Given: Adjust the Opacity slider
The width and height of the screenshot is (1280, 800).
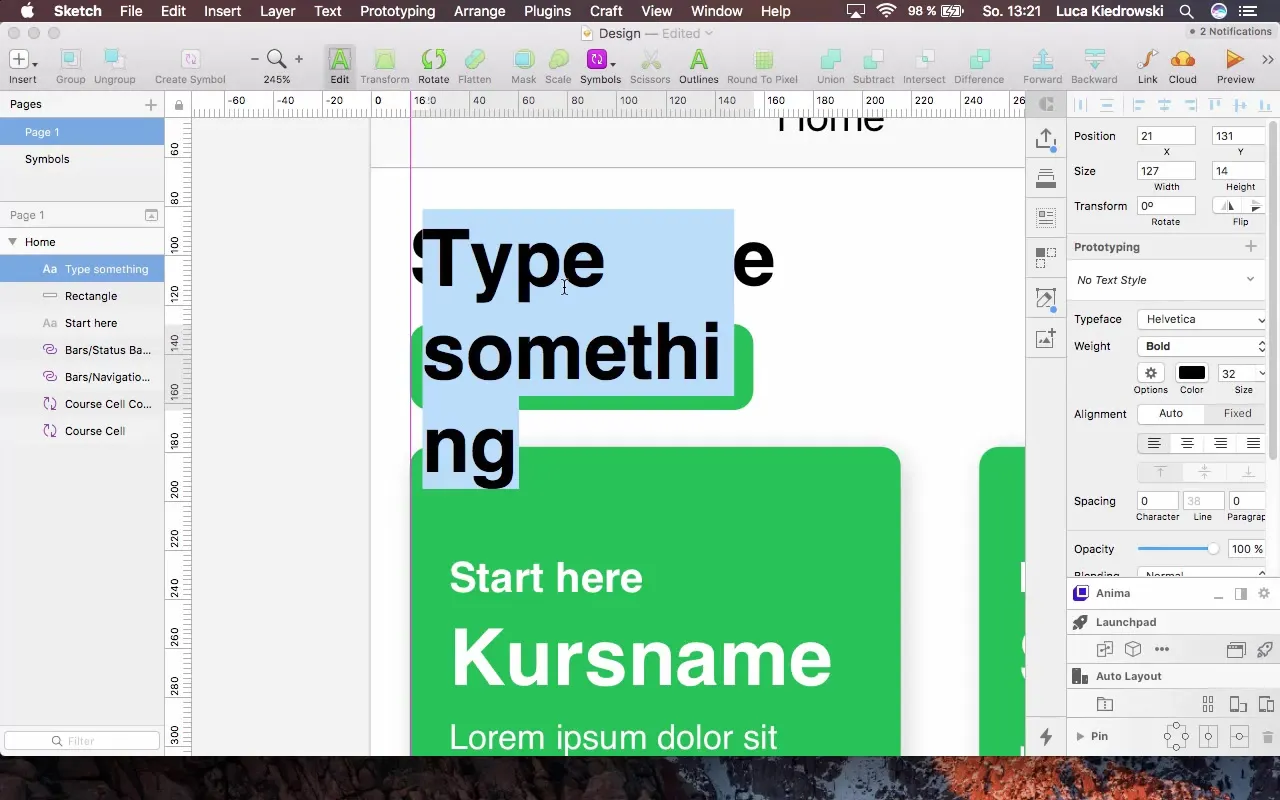Looking at the screenshot, I should [1177, 549].
